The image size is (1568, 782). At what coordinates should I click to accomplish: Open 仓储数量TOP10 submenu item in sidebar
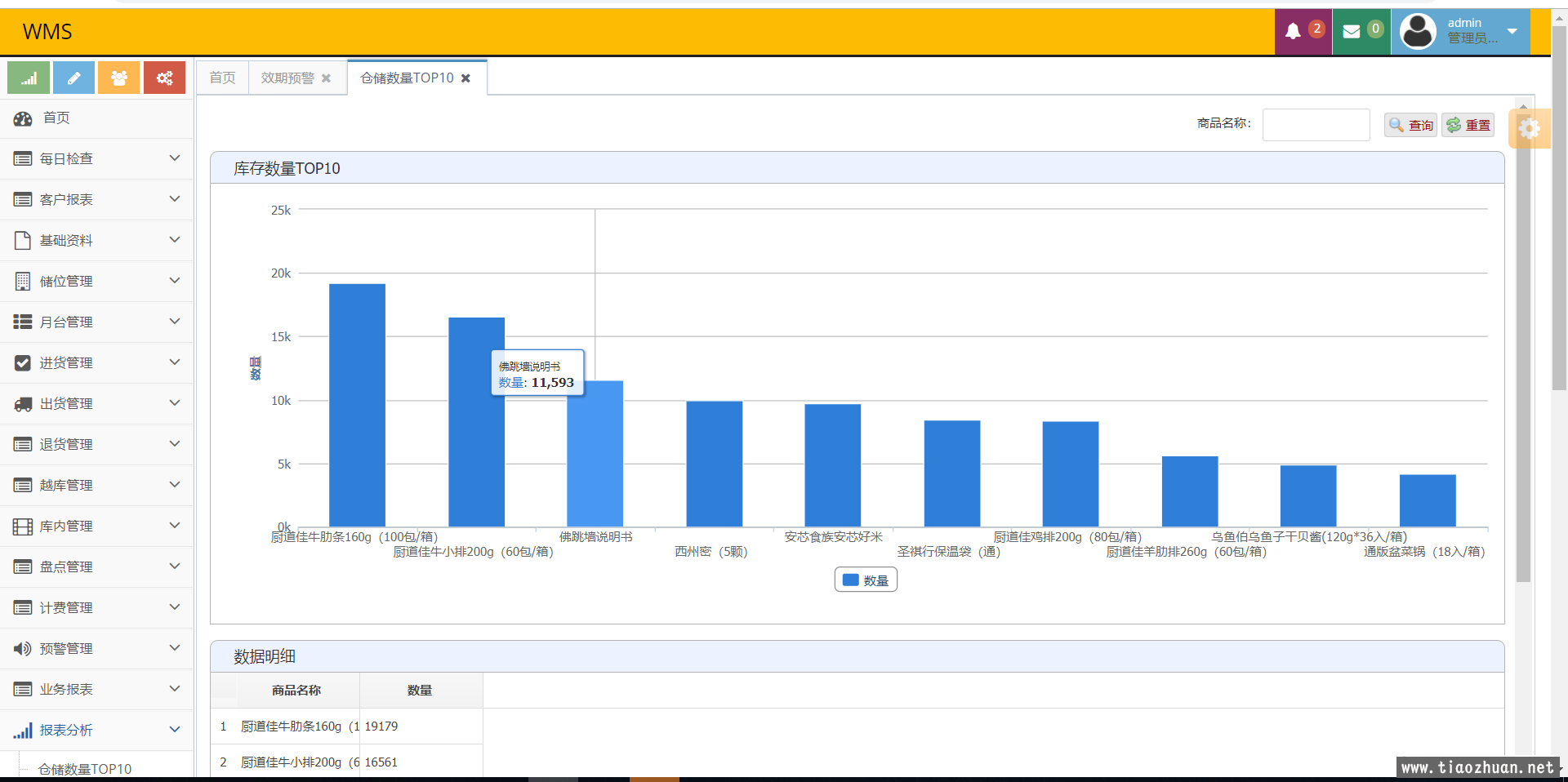pos(85,769)
